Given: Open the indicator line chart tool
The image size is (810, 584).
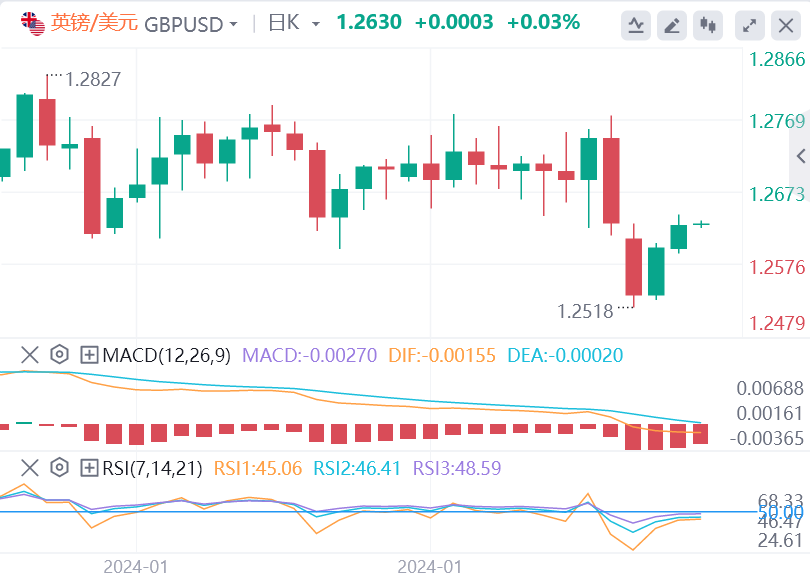Looking at the screenshot, I should tap(635, 25).
